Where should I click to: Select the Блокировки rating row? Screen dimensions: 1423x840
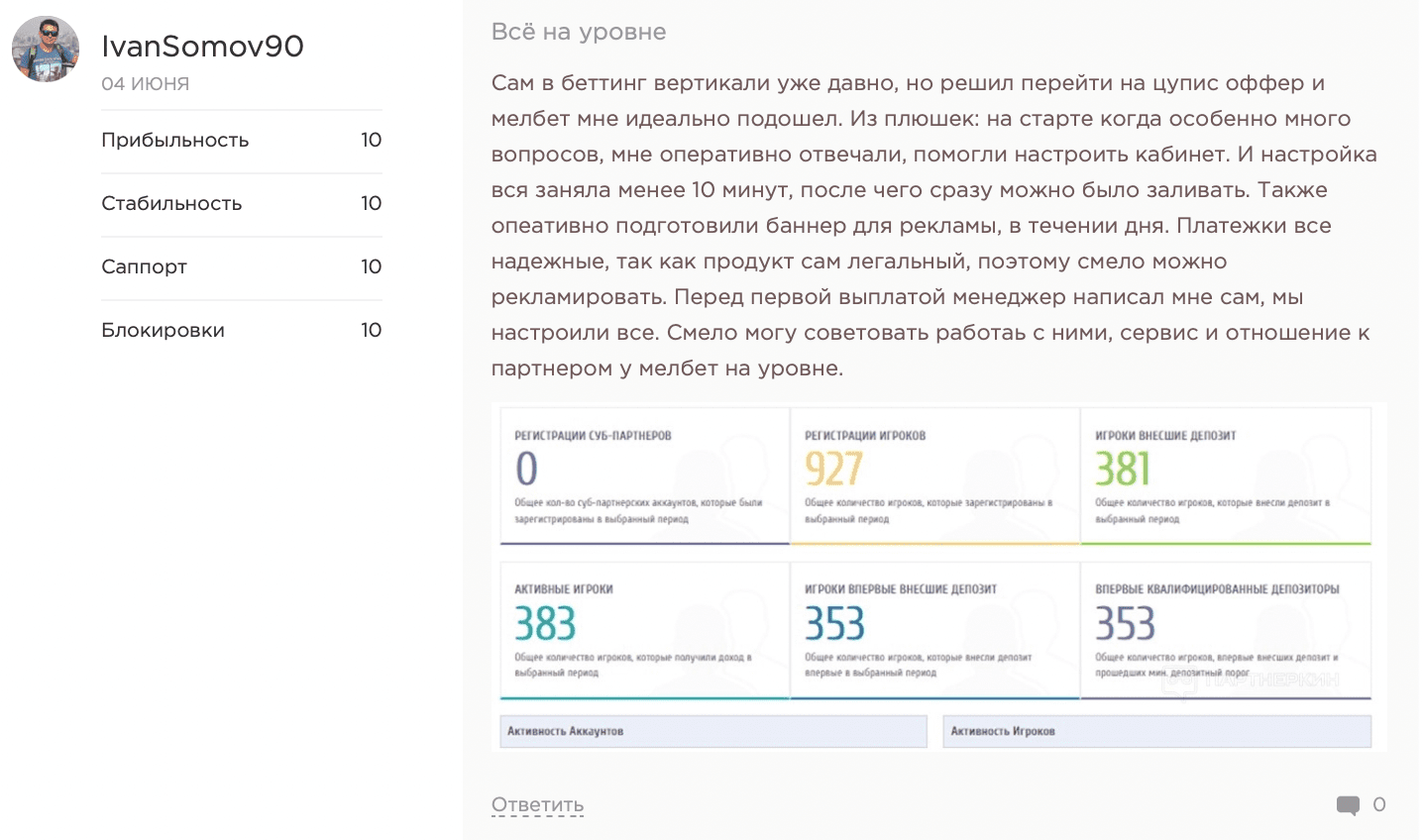242,331
